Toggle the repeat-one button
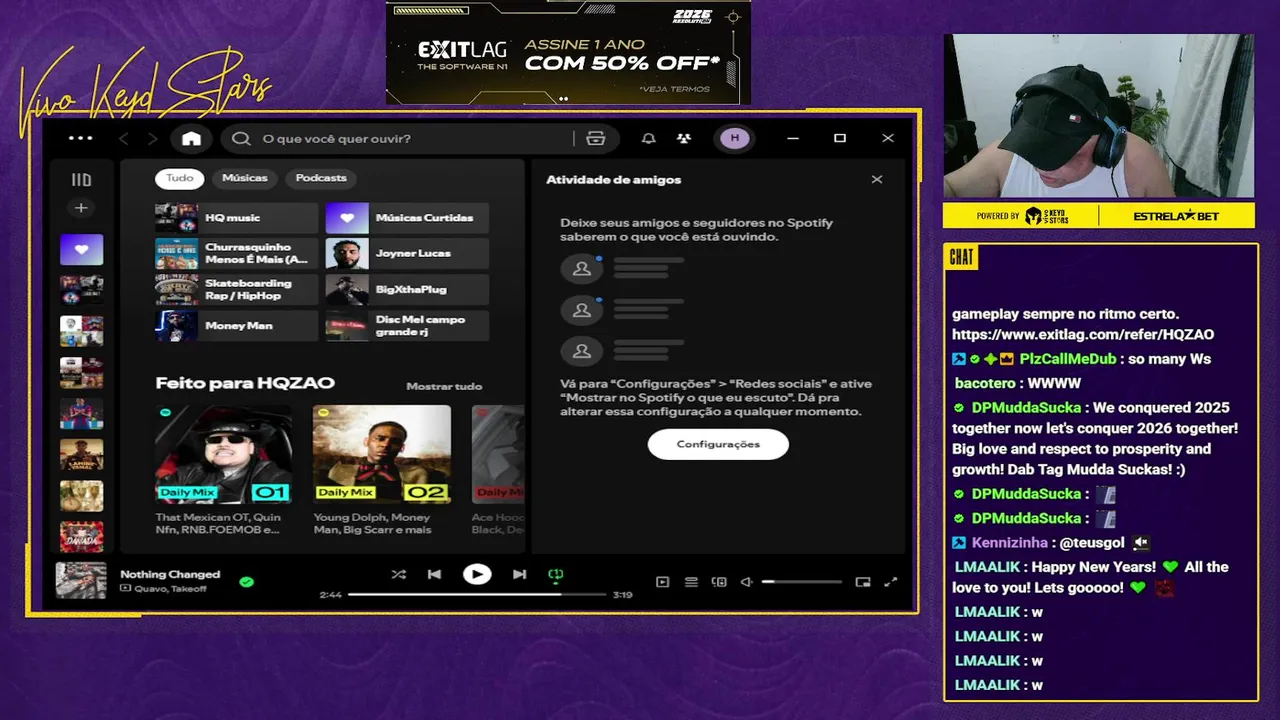The image size is (1280, 720). 556,574
